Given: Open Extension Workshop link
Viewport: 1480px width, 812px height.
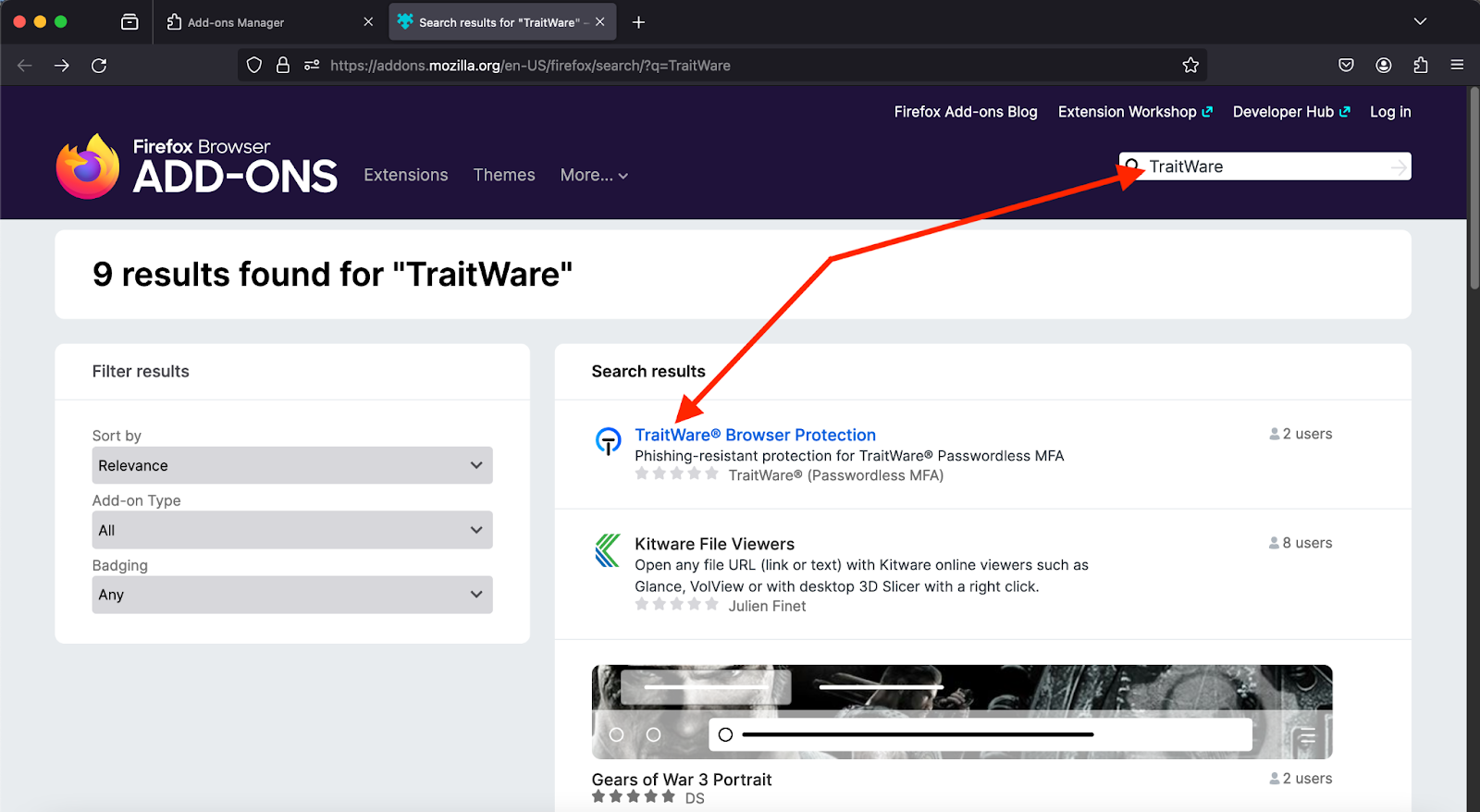Looking at the screenshot, I should (x=1135, y=112).
